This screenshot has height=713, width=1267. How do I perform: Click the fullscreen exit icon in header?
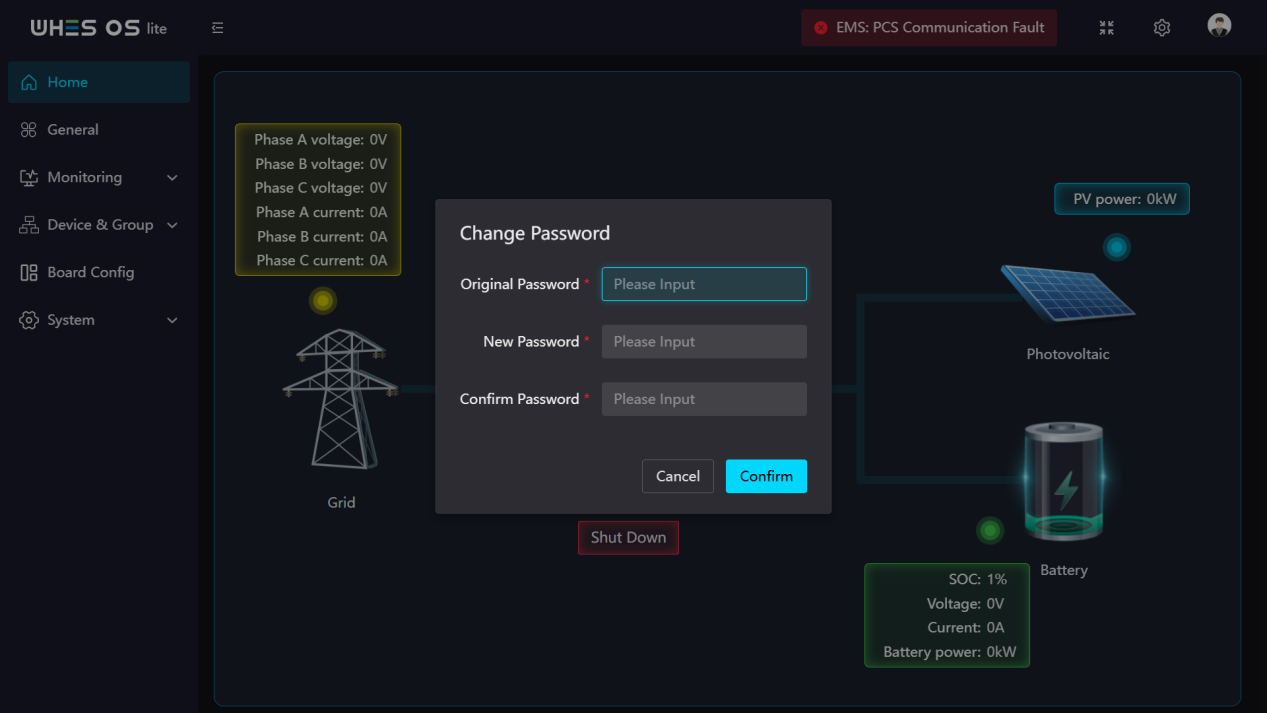(1106, 28)
